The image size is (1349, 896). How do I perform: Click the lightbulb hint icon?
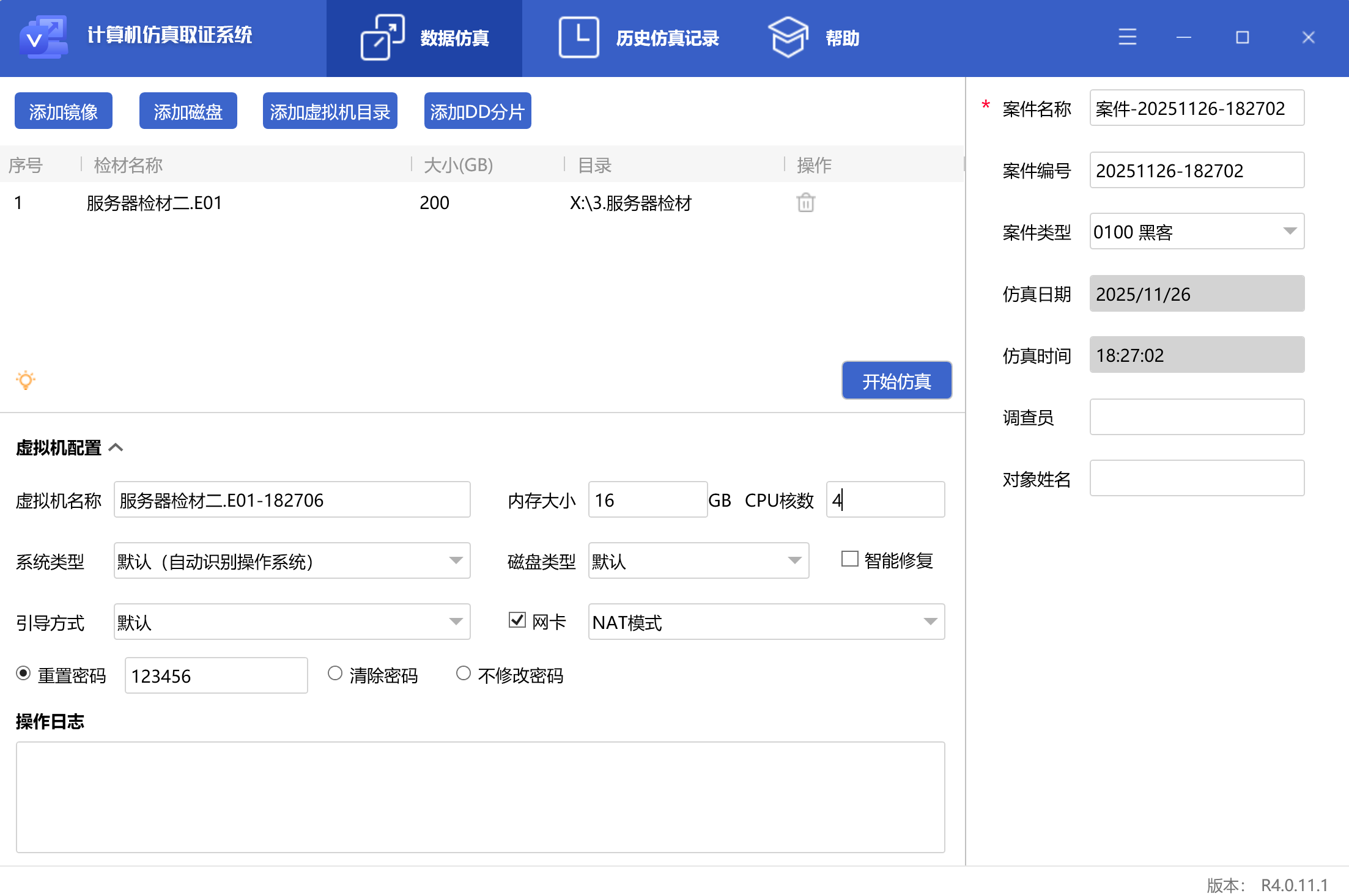coord(25,380)
